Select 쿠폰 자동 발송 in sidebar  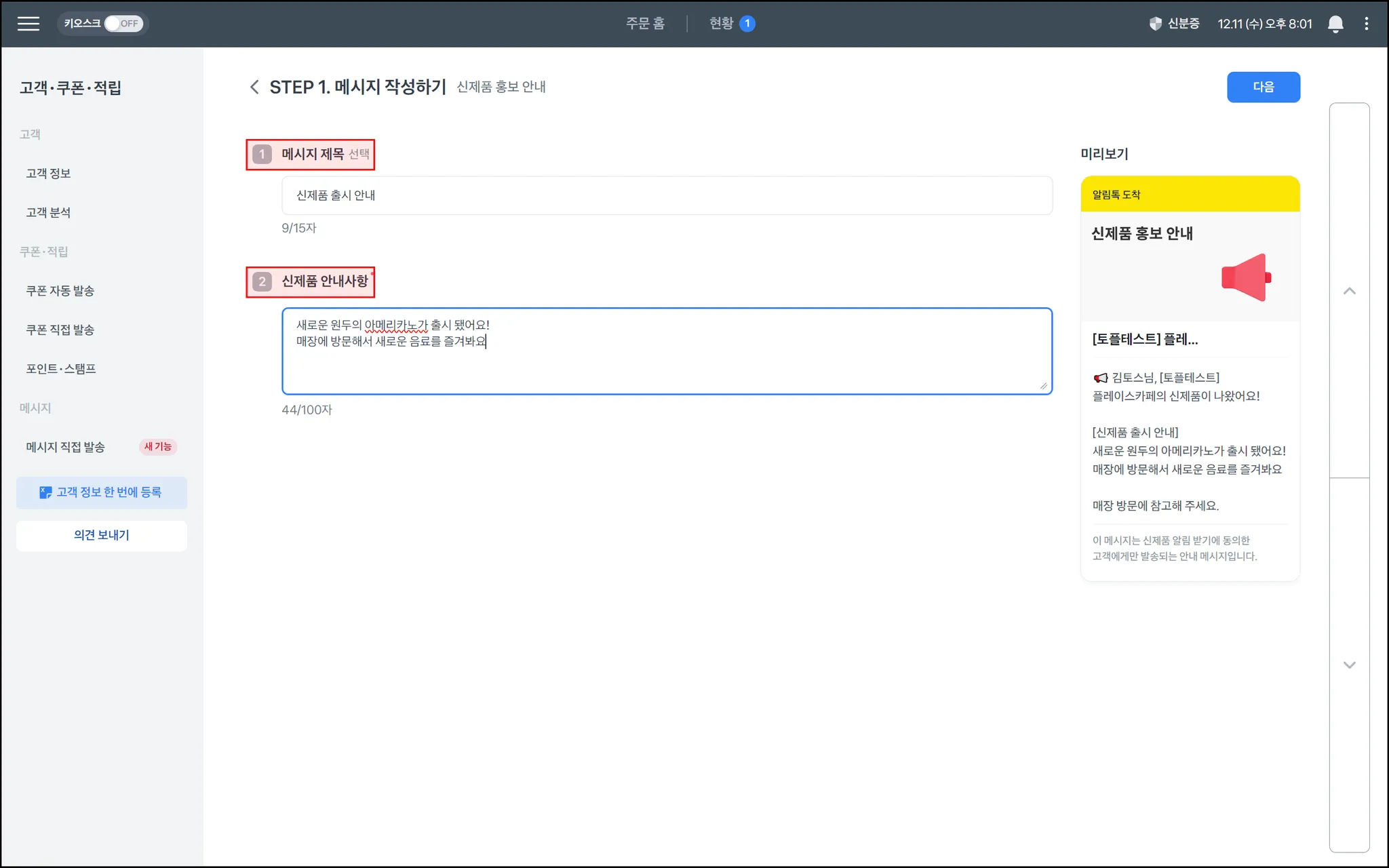(x=60, y=291)
